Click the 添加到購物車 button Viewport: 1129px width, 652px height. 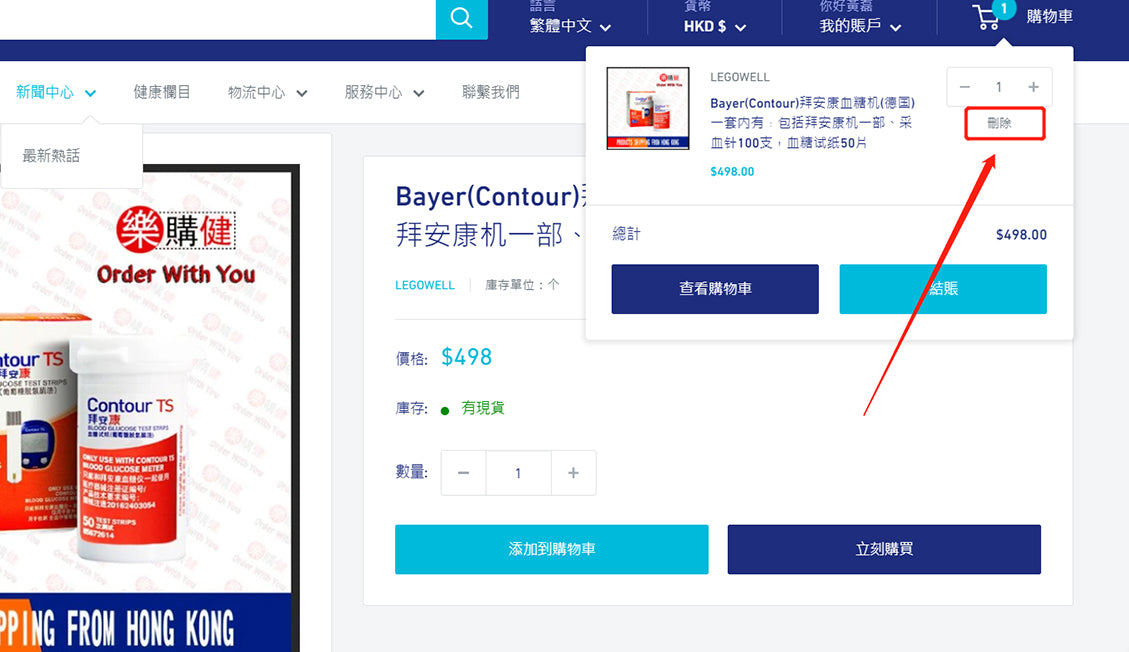(551, 549)
